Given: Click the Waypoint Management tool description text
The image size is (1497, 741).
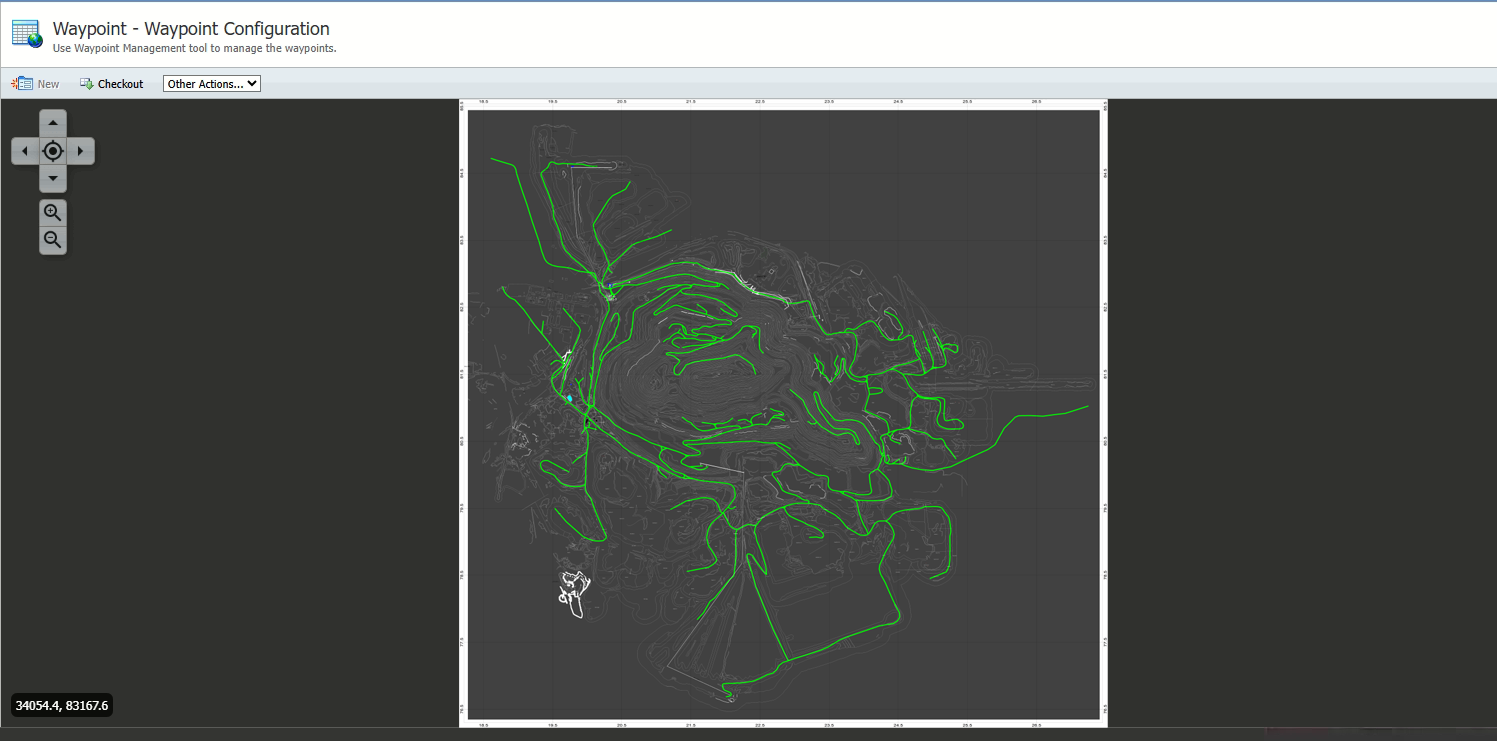Looking at the screenshot, I should click(x=194, y=48).
